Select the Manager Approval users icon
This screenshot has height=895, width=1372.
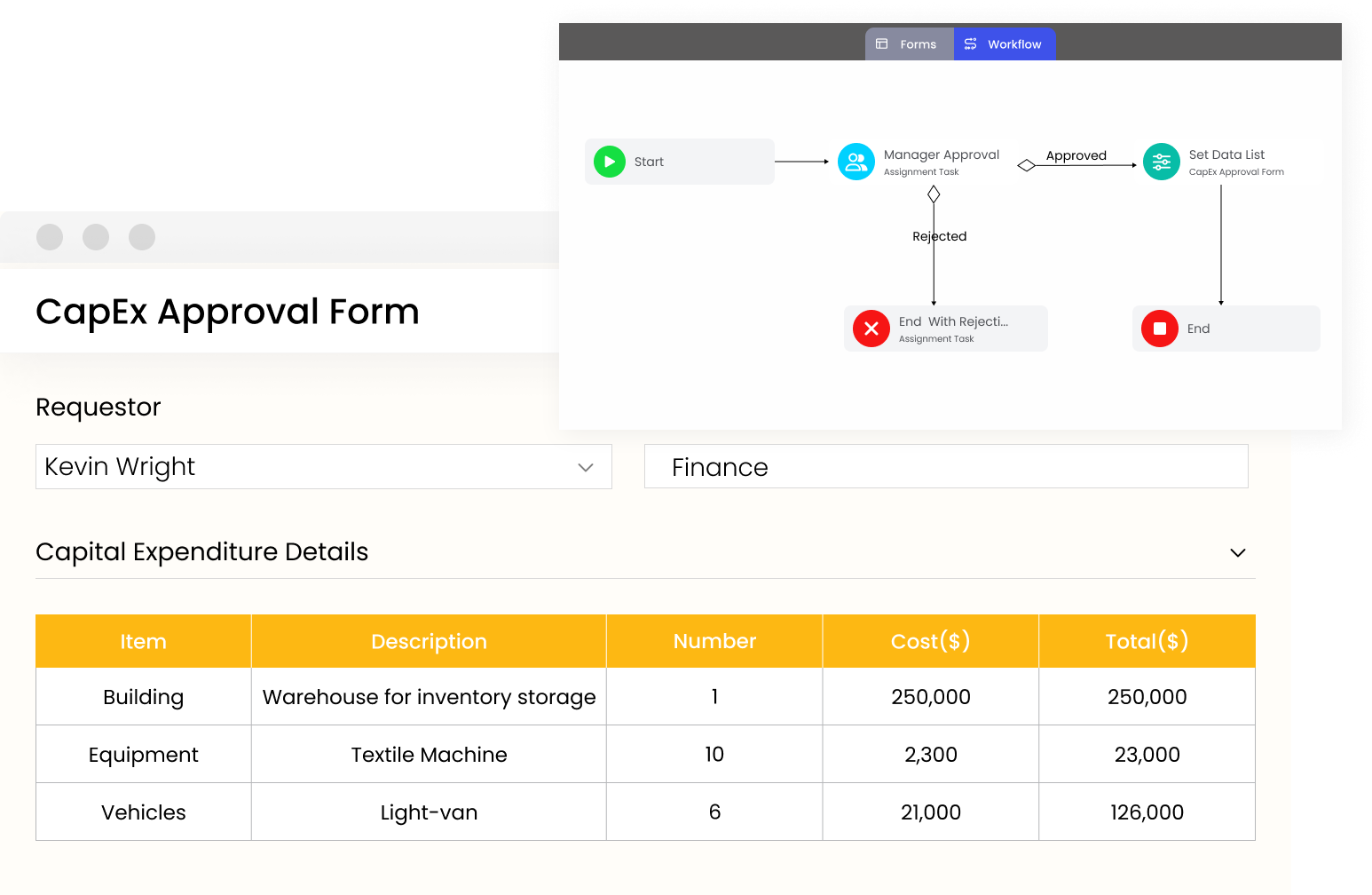856,162
